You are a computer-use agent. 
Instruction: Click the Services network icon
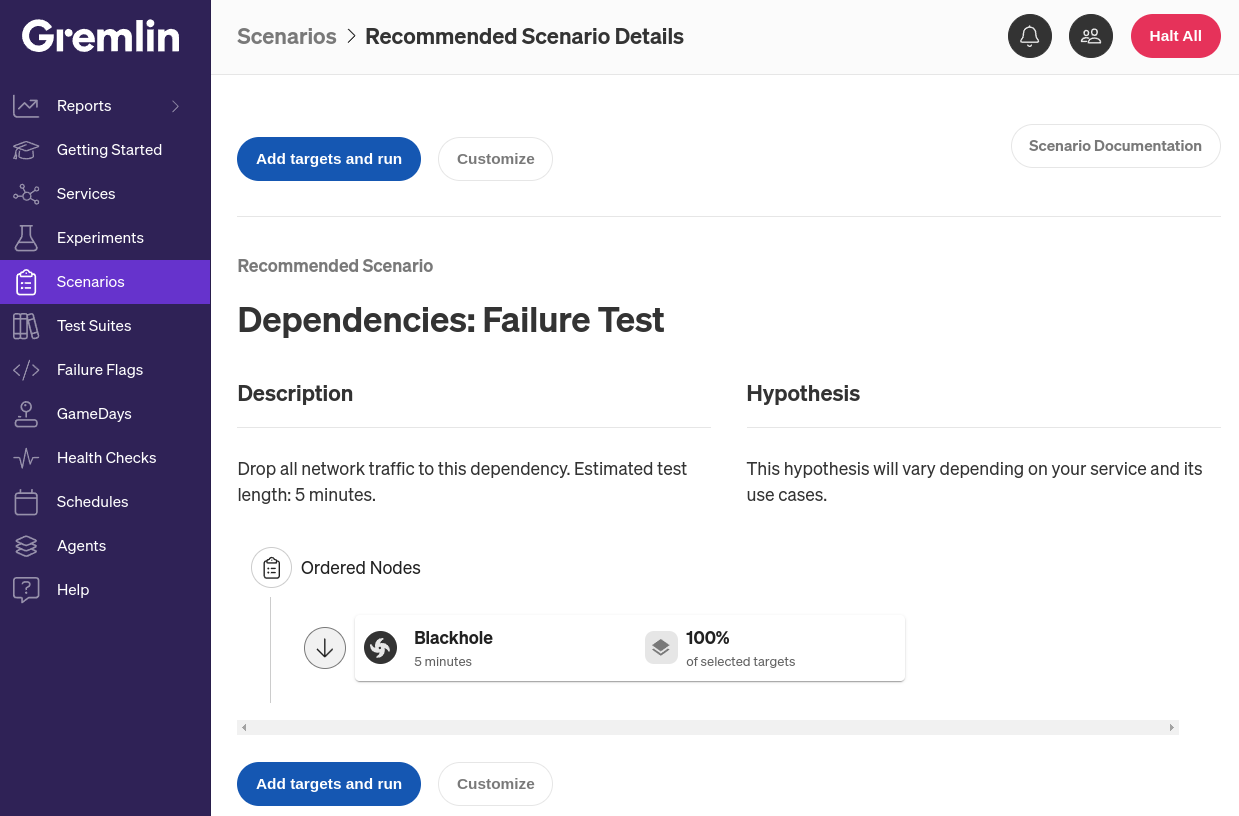(x=26, y=194)
